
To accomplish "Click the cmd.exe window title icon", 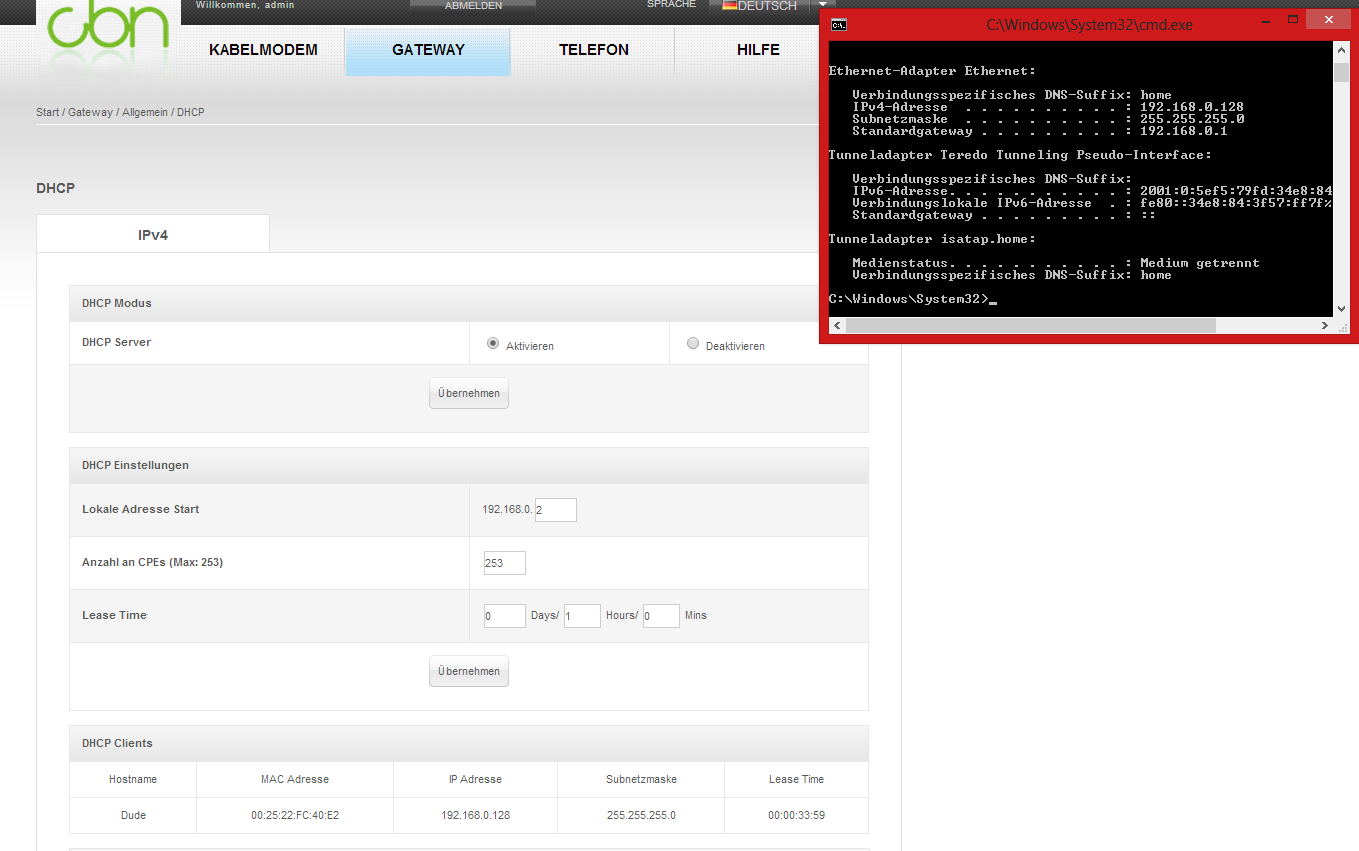I will pos(840,25).
